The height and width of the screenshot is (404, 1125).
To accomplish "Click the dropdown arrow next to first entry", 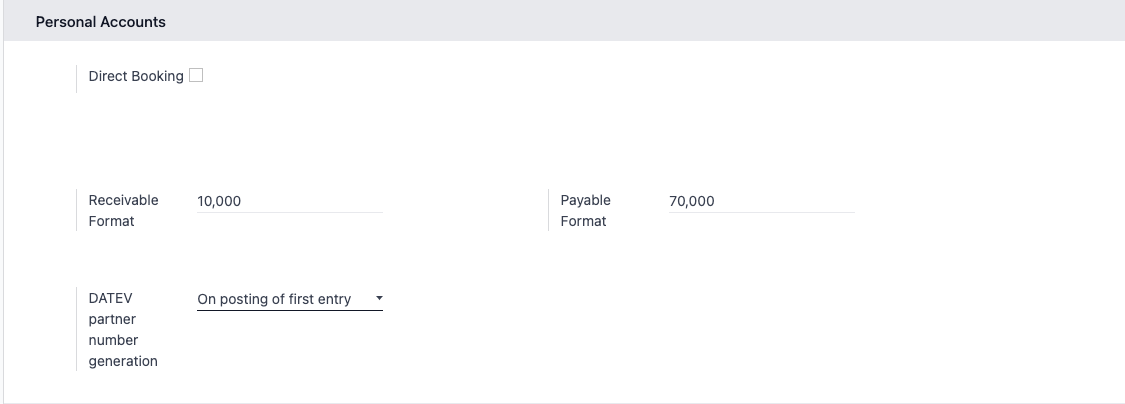I will [x=379, y=299].
